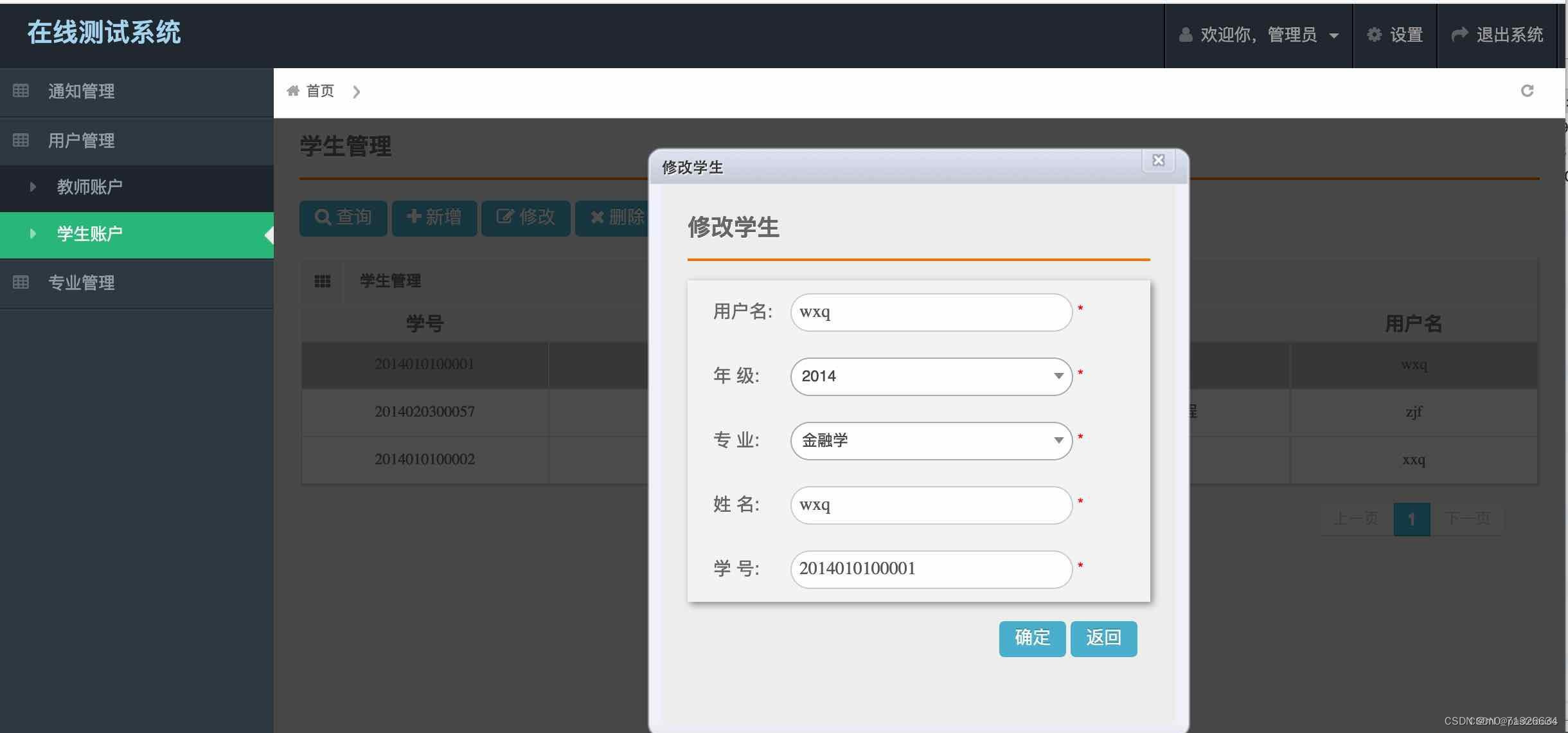Click 用户名 cell zjf in table
This screenshot has height=733, width=1568.
coord(1414,412)
